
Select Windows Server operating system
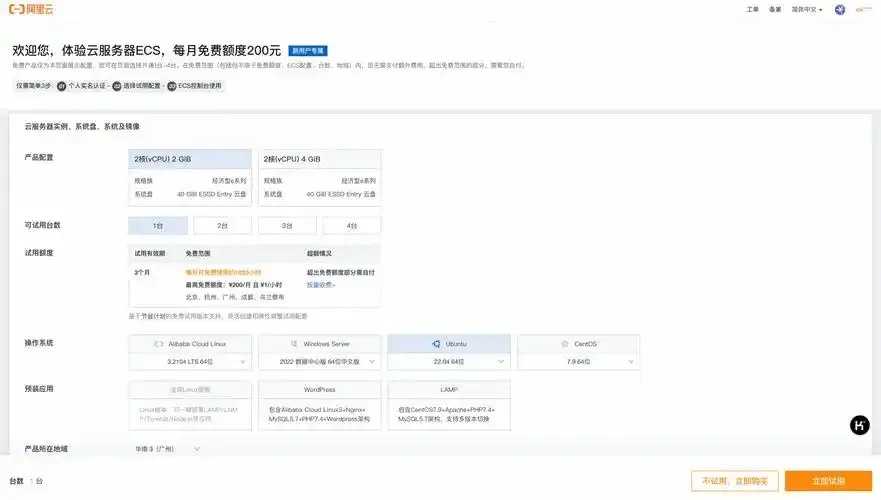click(320, 344)
